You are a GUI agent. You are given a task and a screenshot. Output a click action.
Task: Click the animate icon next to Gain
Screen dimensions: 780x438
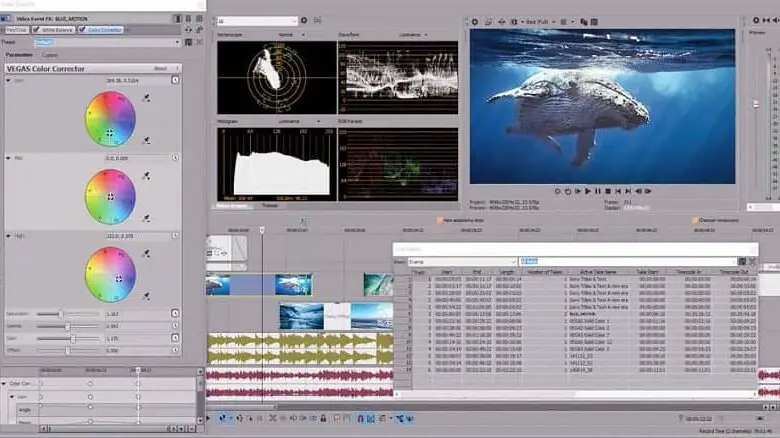pyautogui.click(x=175, y=338)
